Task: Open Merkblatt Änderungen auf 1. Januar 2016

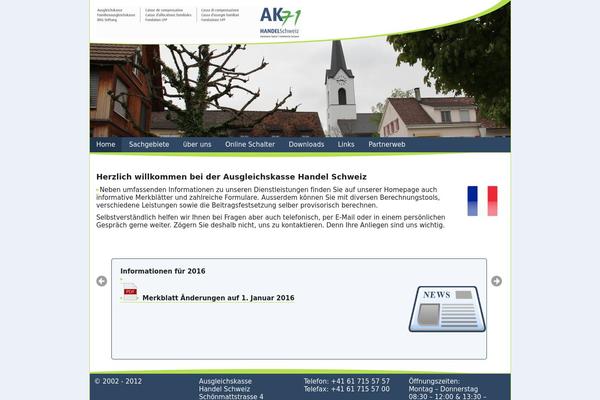Action: point(218,298)
